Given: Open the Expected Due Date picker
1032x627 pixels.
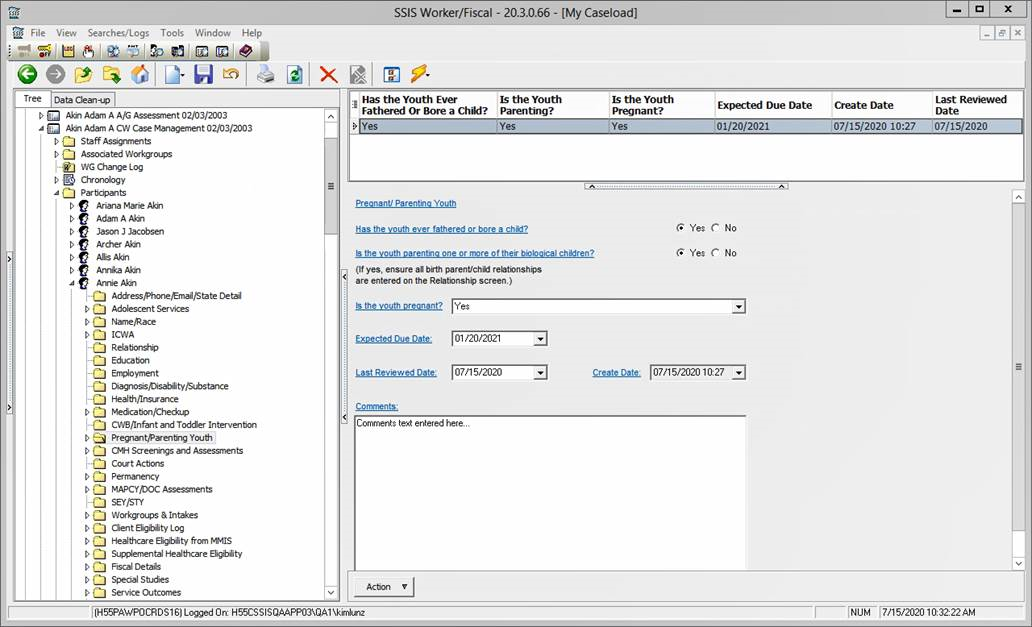Looking at the screenshot, I should click(540, 339).
